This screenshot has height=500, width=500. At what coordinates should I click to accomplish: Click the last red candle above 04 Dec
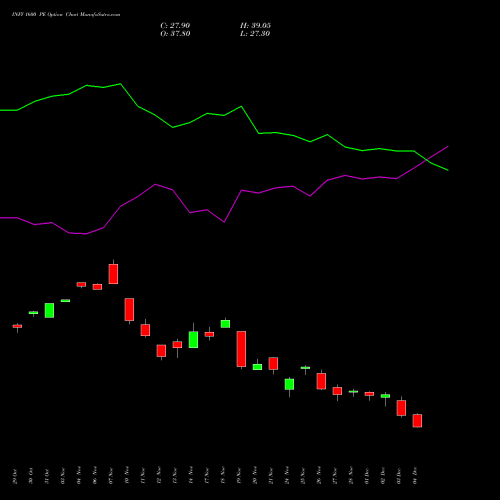[417, 420]
